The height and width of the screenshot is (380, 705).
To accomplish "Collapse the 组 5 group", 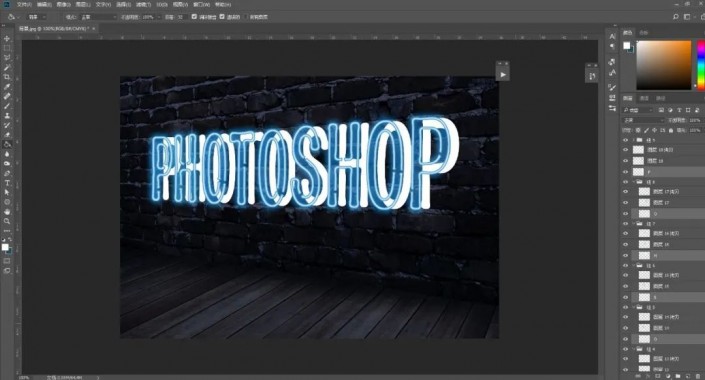I will coord(634,307).
